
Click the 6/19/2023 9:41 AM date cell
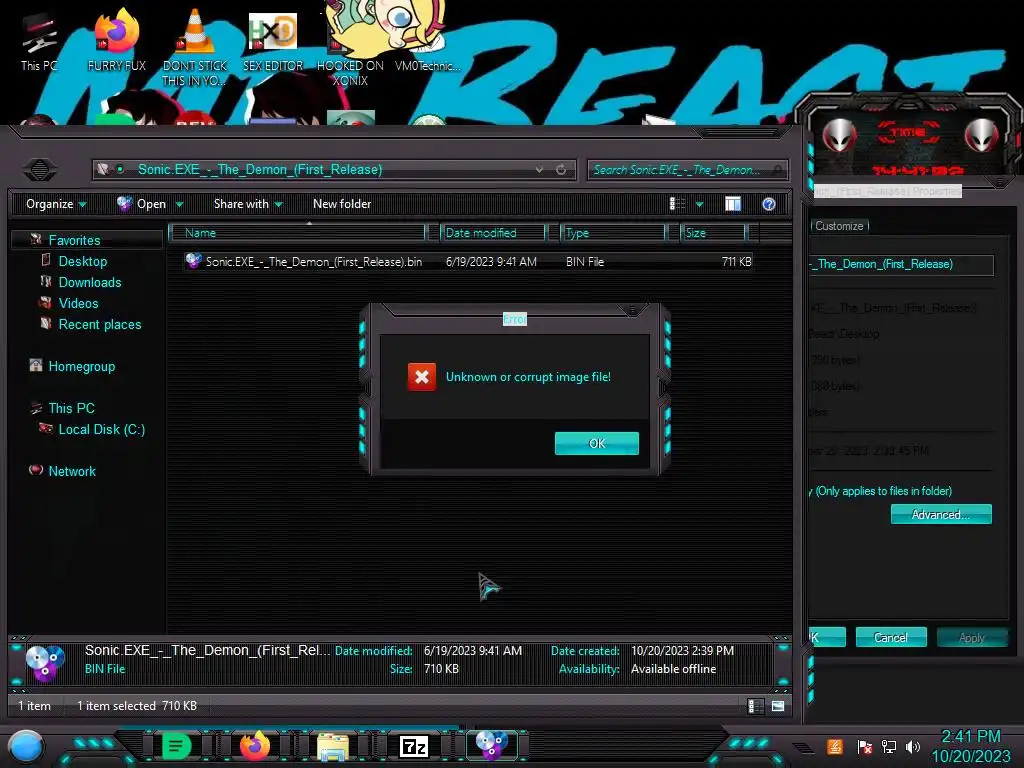pos(491,262)
